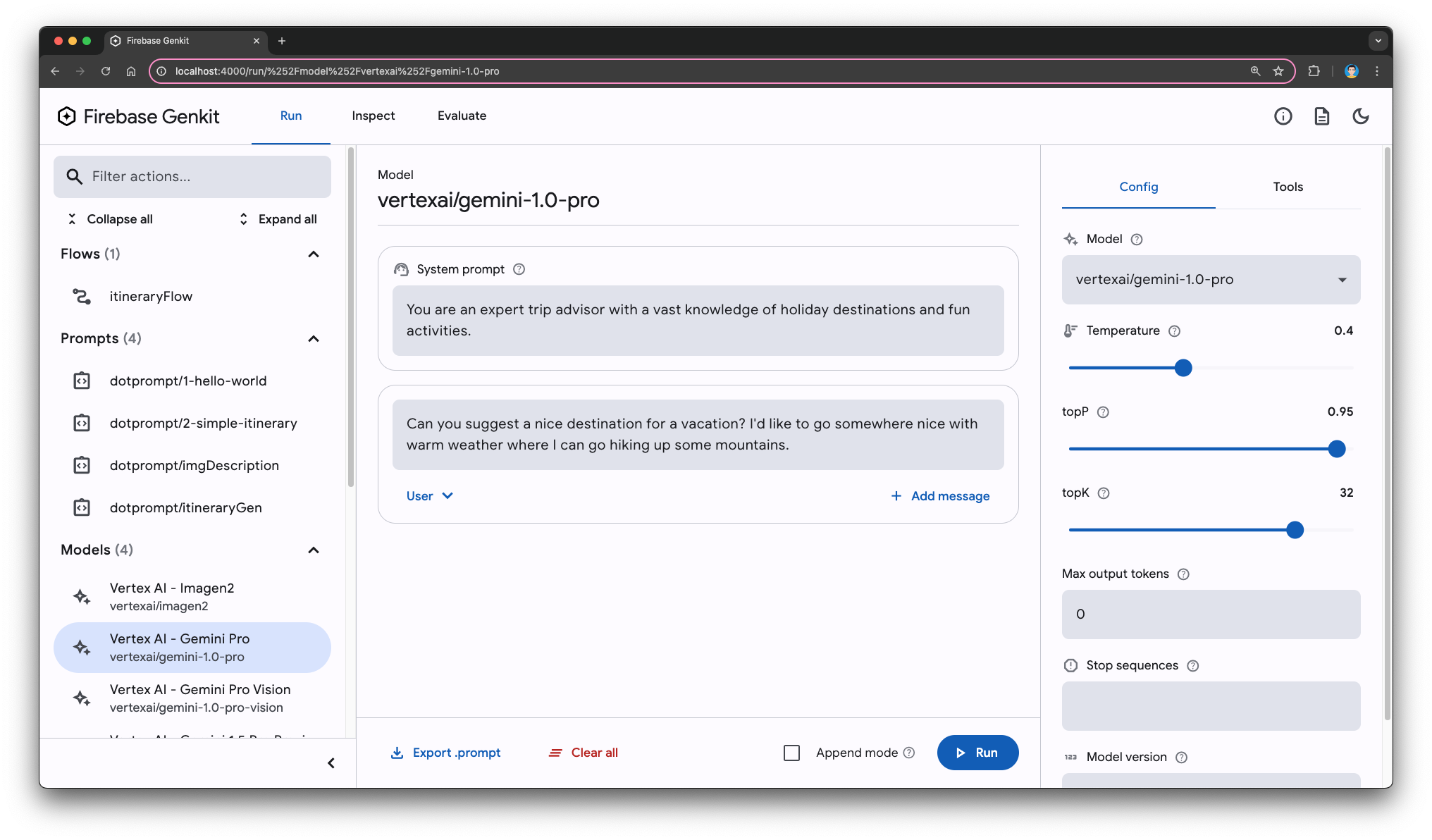
Task: Click the Run button
Action: [977, 752]
